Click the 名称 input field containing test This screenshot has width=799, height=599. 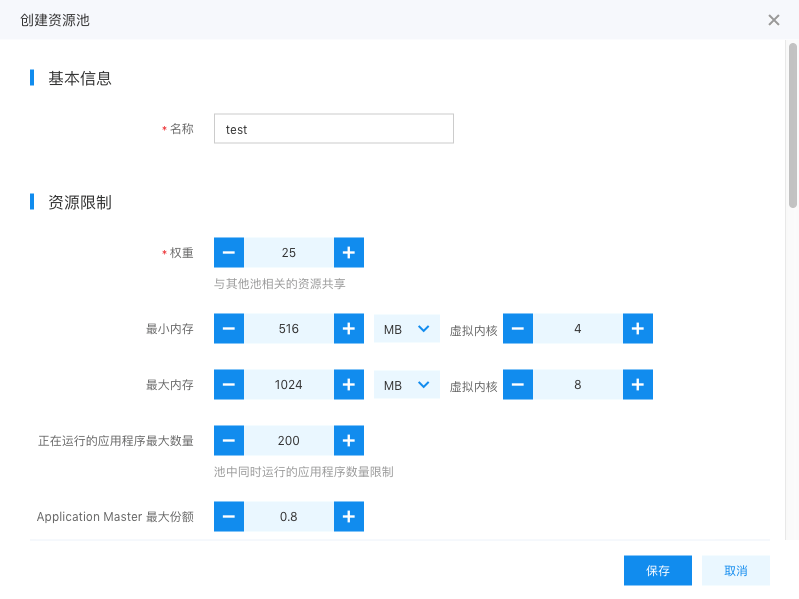point(334,128)
